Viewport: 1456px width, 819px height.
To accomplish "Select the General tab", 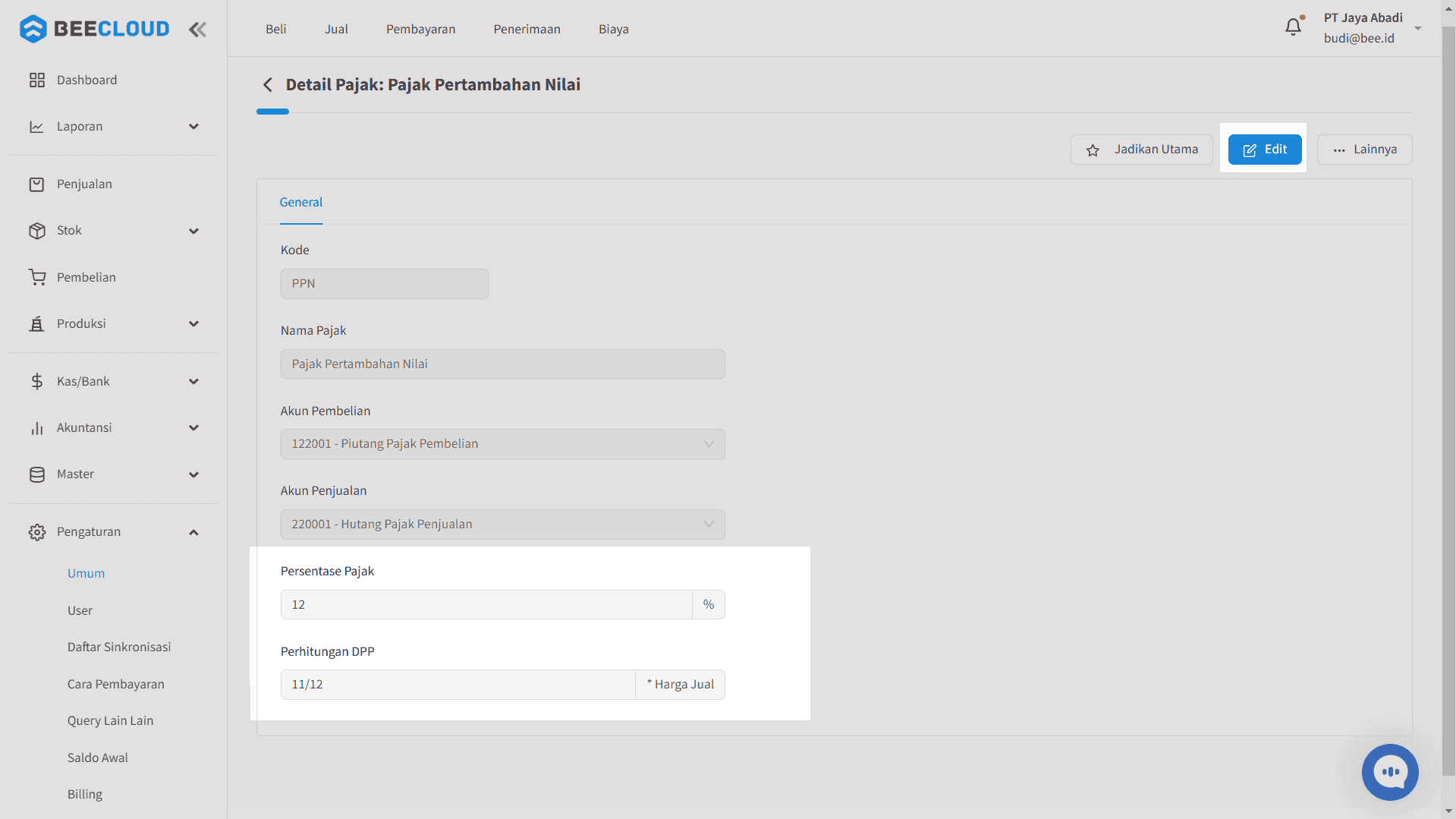I will (301, 202).
